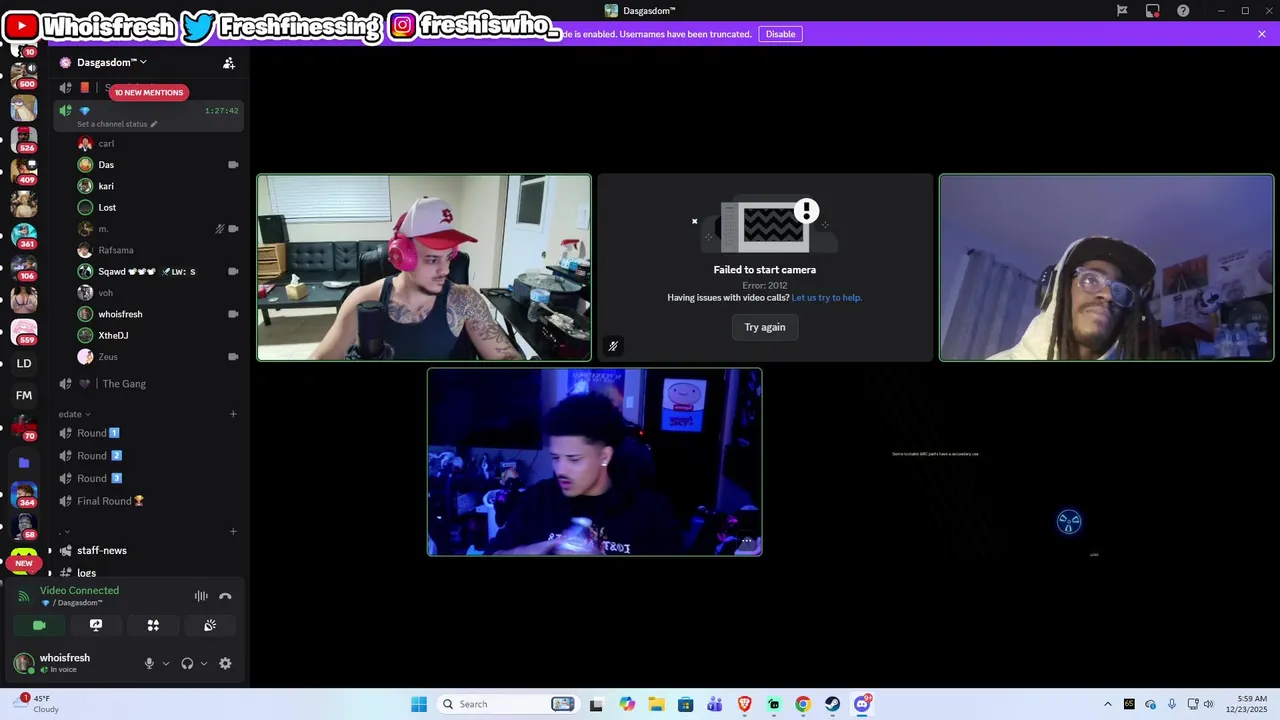The width and height of the screenshot is (1280, 720).
Task: Join the Round 2 voice channel
Action: click(x=148, y=456)
